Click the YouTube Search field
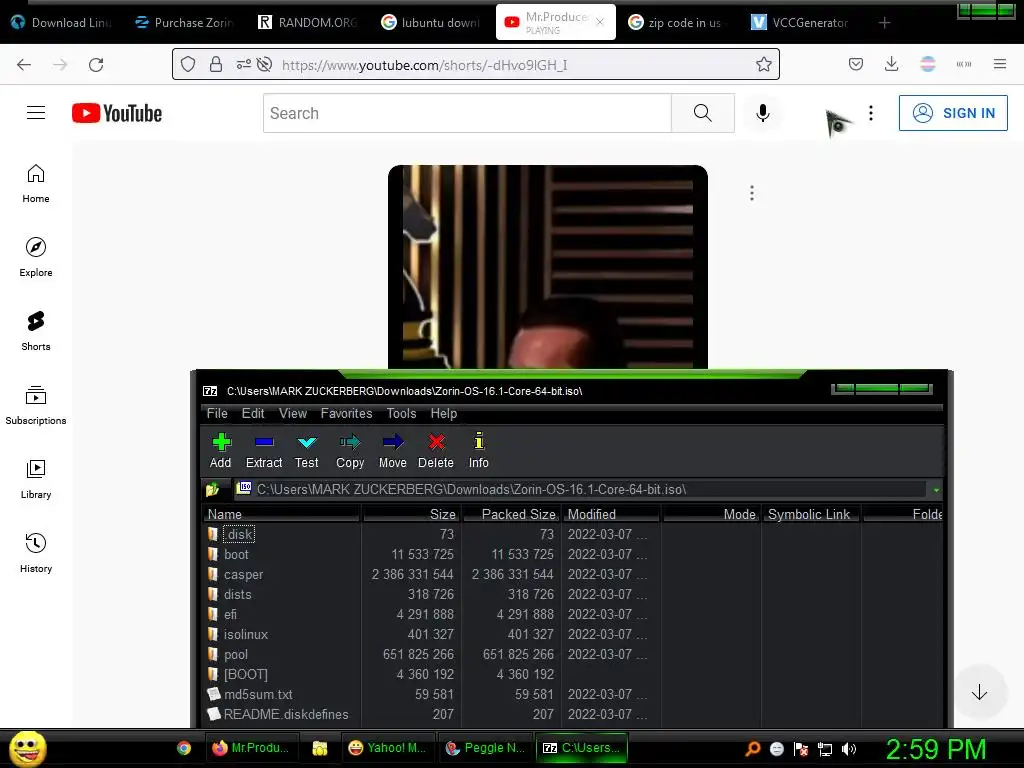 [467, 113]
